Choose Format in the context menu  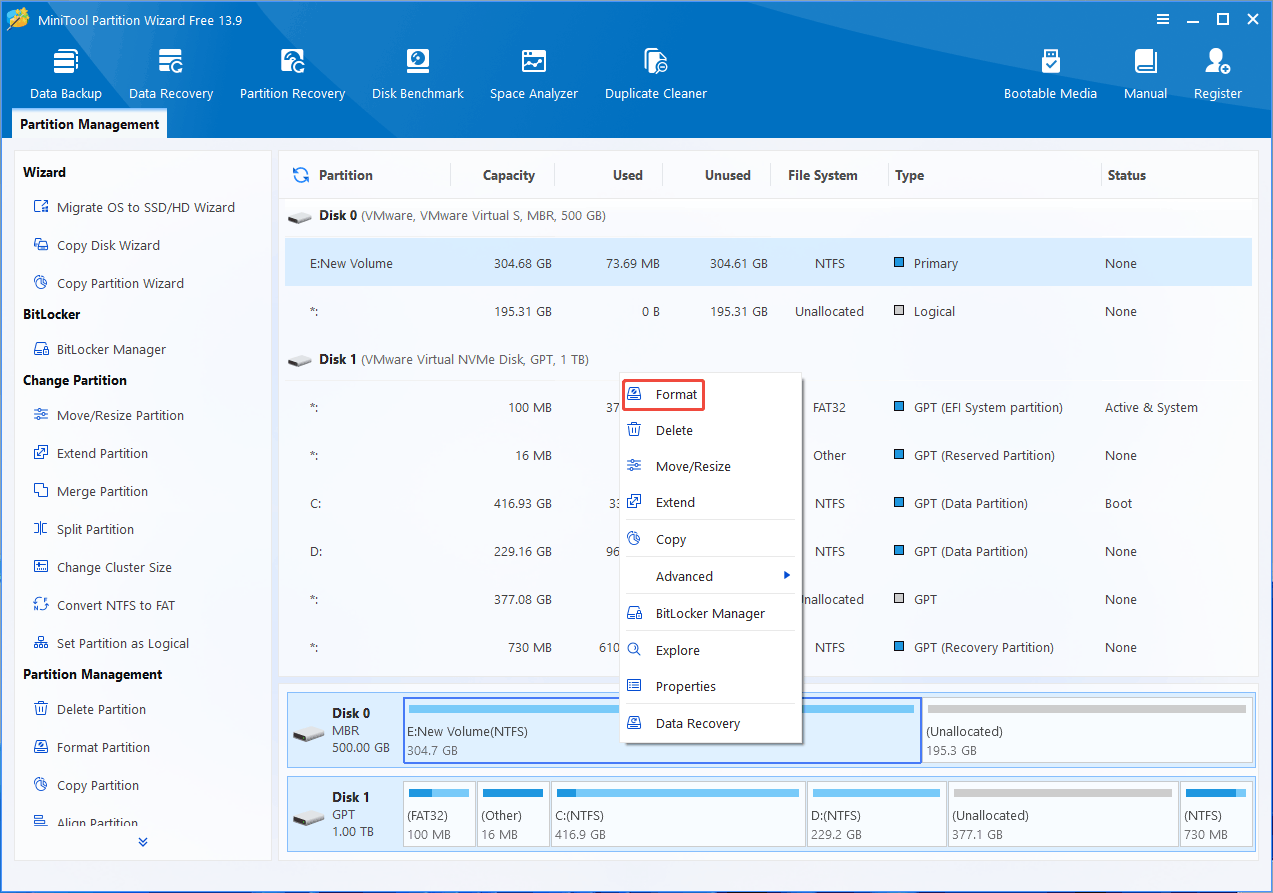[x=711, y=394]
